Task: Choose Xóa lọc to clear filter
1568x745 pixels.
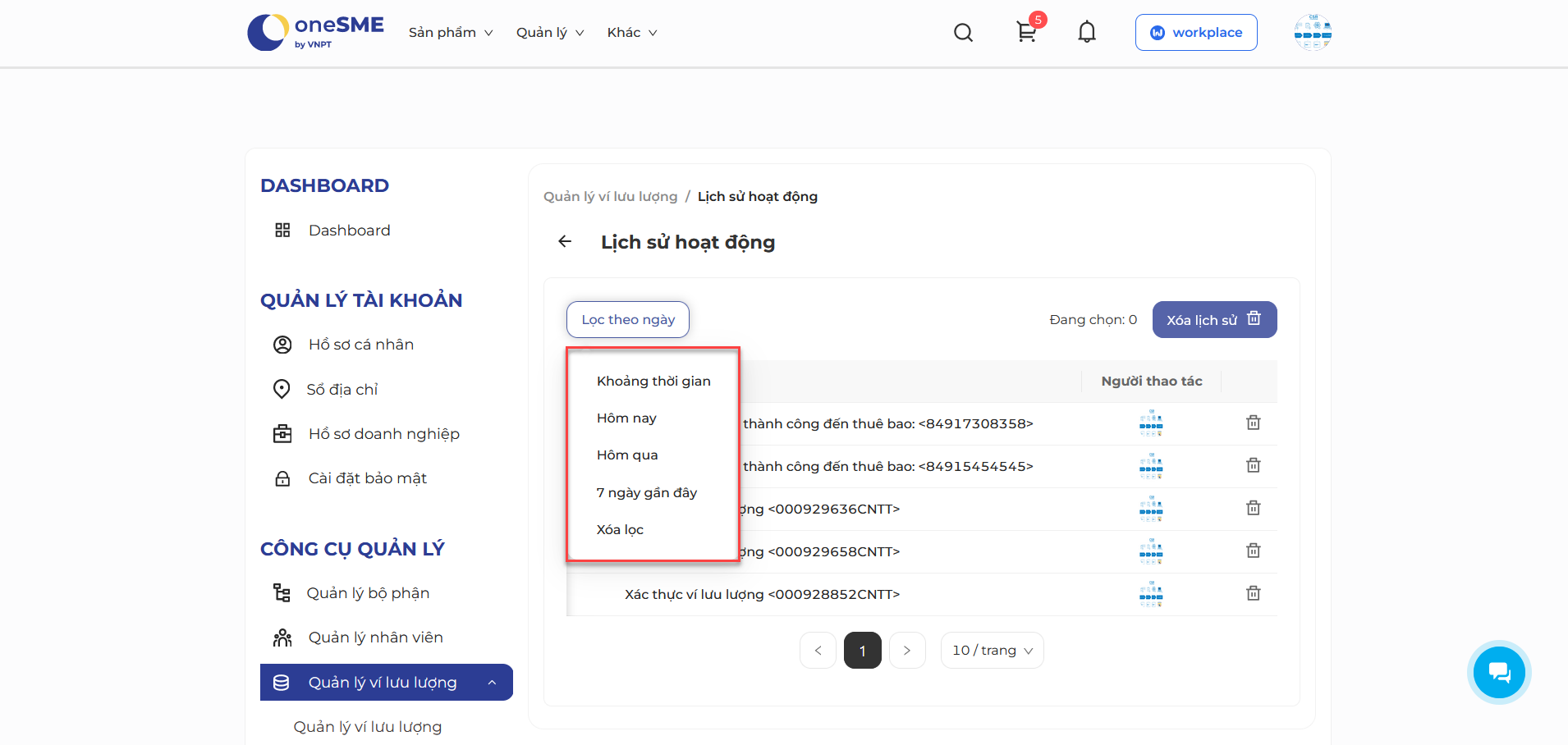Action: pyautogui.click(x=620, y=529)
